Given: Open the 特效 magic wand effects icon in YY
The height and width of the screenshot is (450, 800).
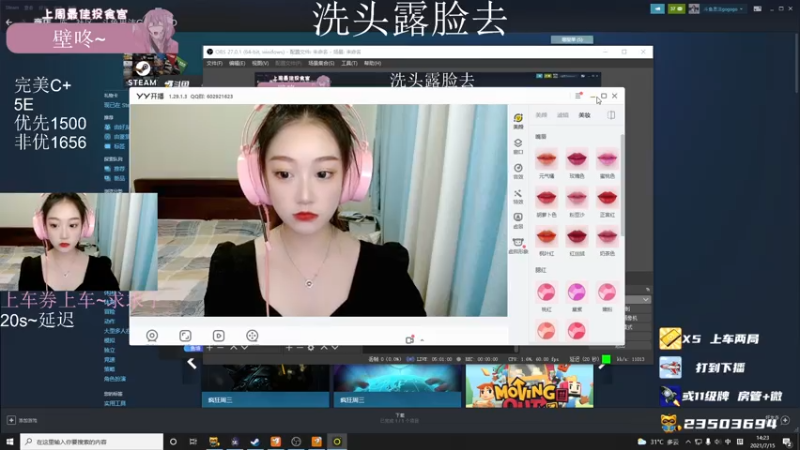Looking at the screenshot, I should [x=518, y=196].
